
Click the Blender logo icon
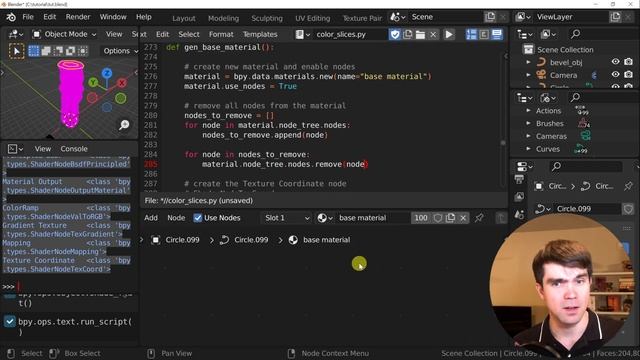tap(11, 17)
